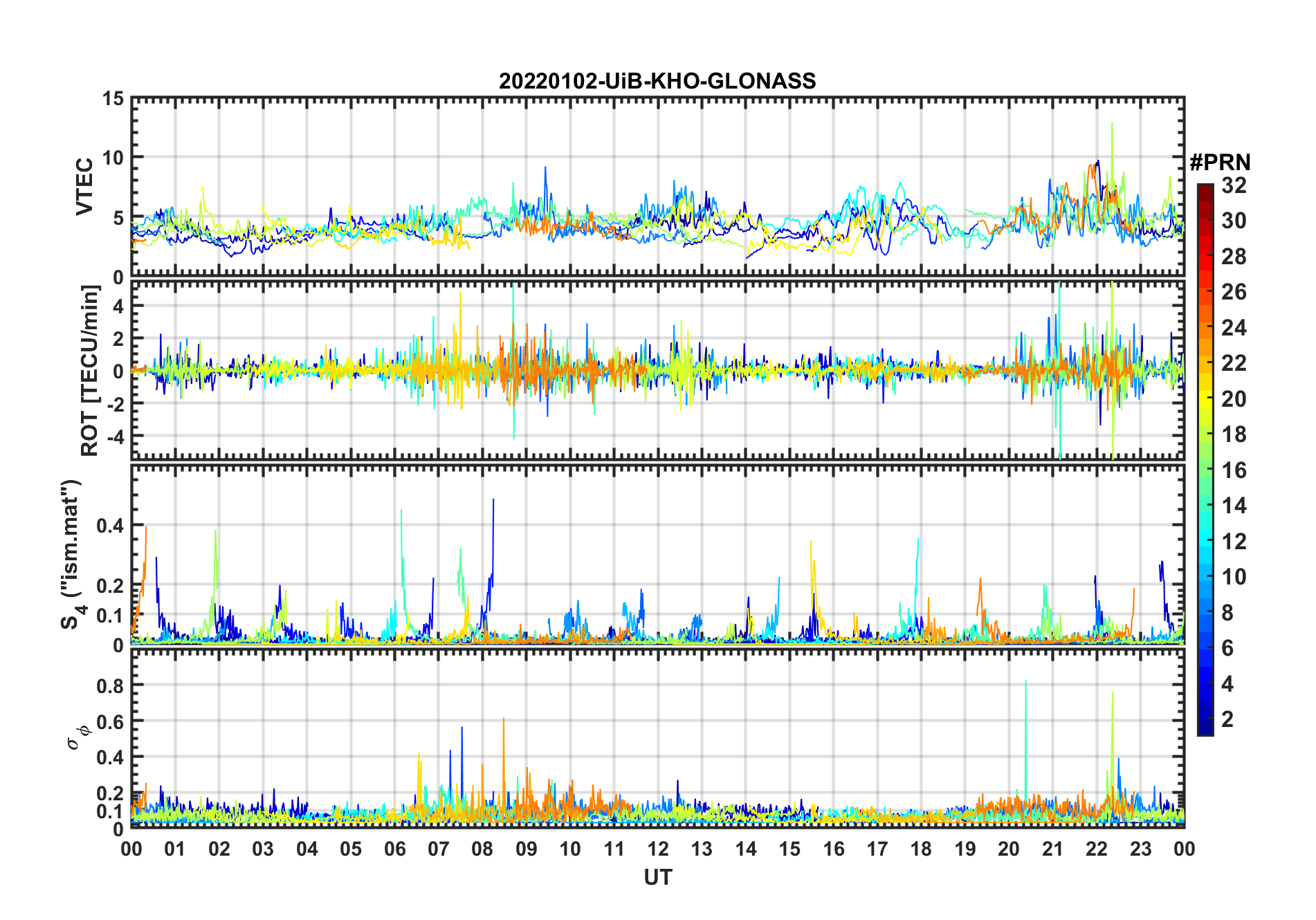Click the x-axis tick label 06
The width and height of the screenshot is (1316, 920).
click(x=394, y=849)
